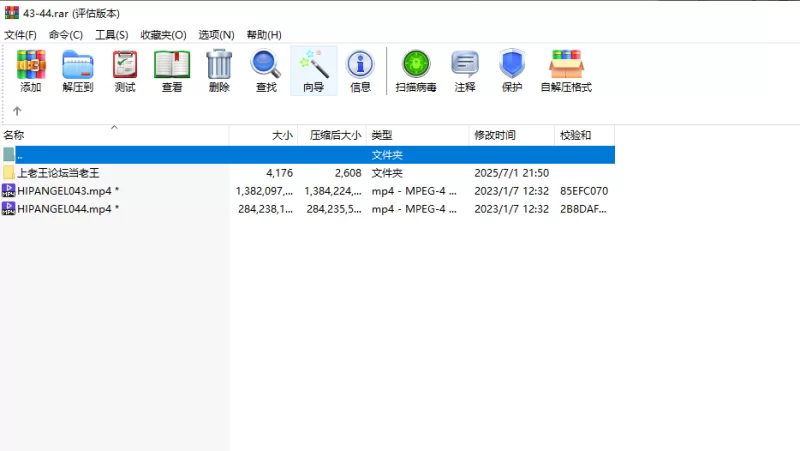Open the 文件(F) menu
This screenshot has width=800, height=451.
(20, 35)
